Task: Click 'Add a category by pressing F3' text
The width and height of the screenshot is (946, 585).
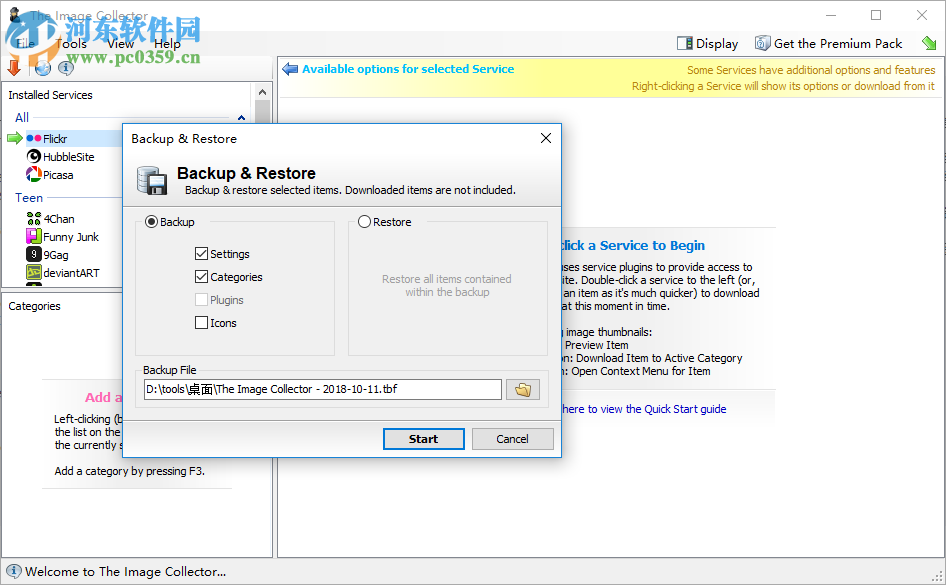Action: tap(130, 471)
